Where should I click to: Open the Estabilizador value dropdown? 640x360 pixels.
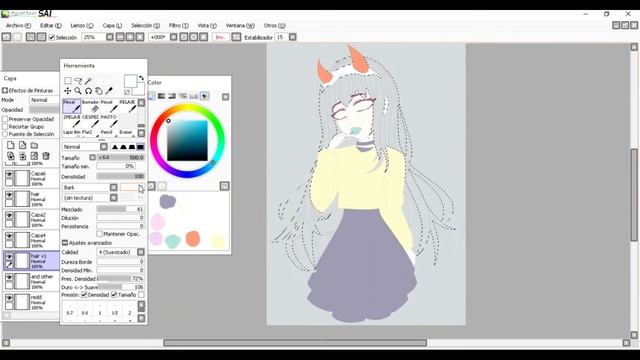click(x=293, y=37)
